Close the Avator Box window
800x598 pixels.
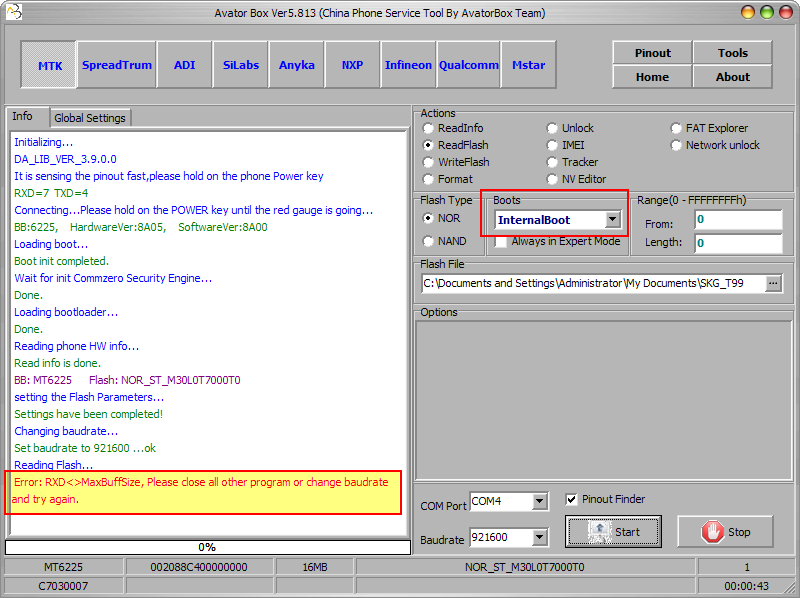786,12
